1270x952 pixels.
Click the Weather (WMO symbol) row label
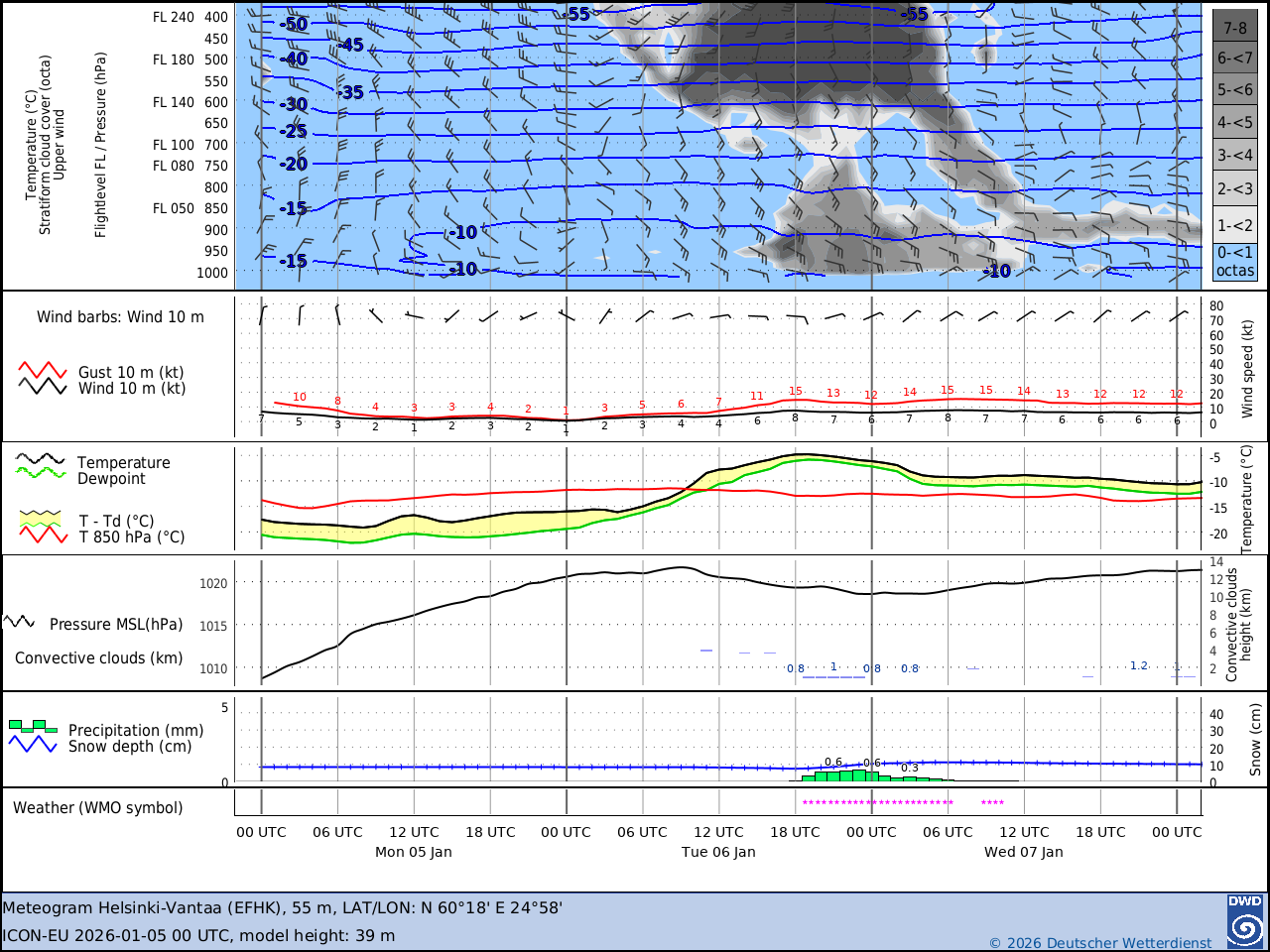click(x=98, y=808)
